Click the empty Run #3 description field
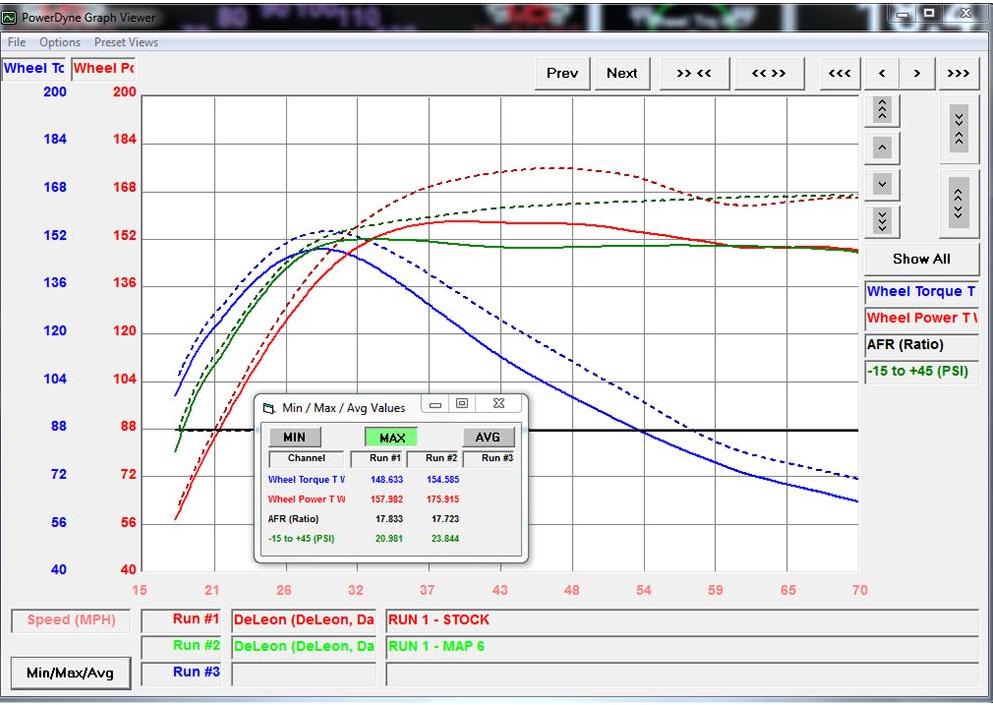993x705 pixels. [682, 673]
